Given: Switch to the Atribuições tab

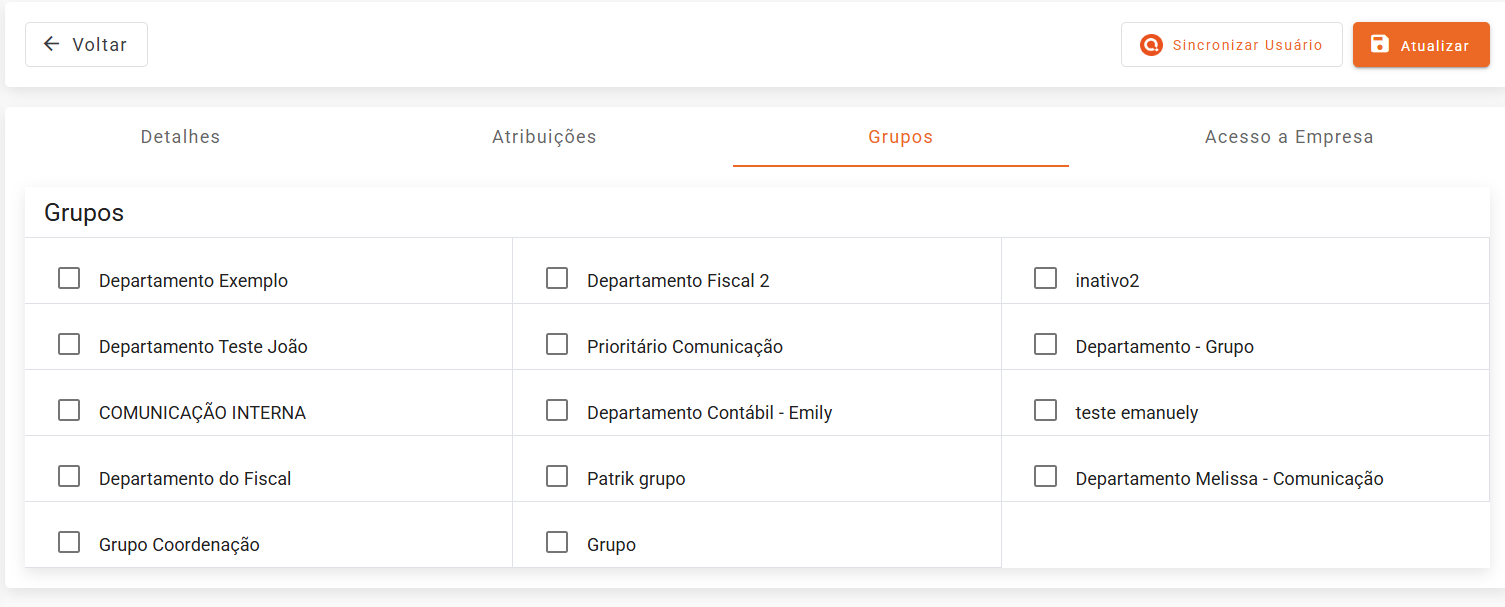Looking at the screenshot, I should click(544, 137).
